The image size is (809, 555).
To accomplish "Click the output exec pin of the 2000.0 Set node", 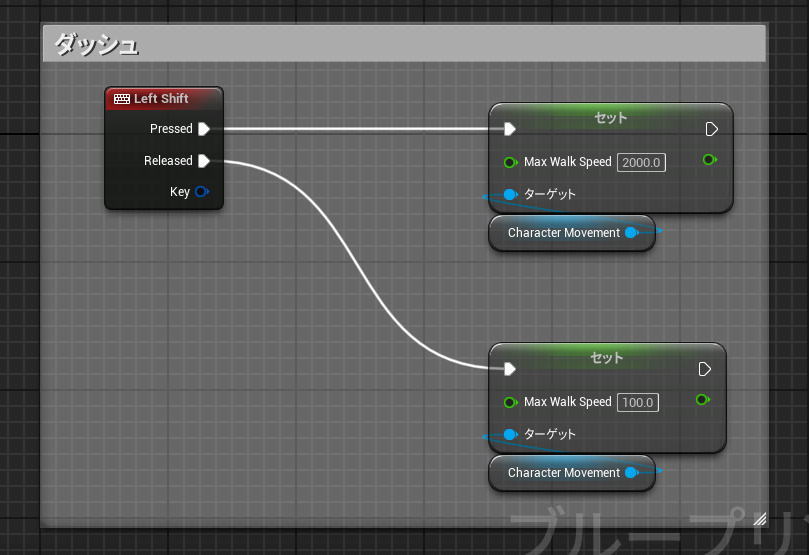I will coord(711,129).
